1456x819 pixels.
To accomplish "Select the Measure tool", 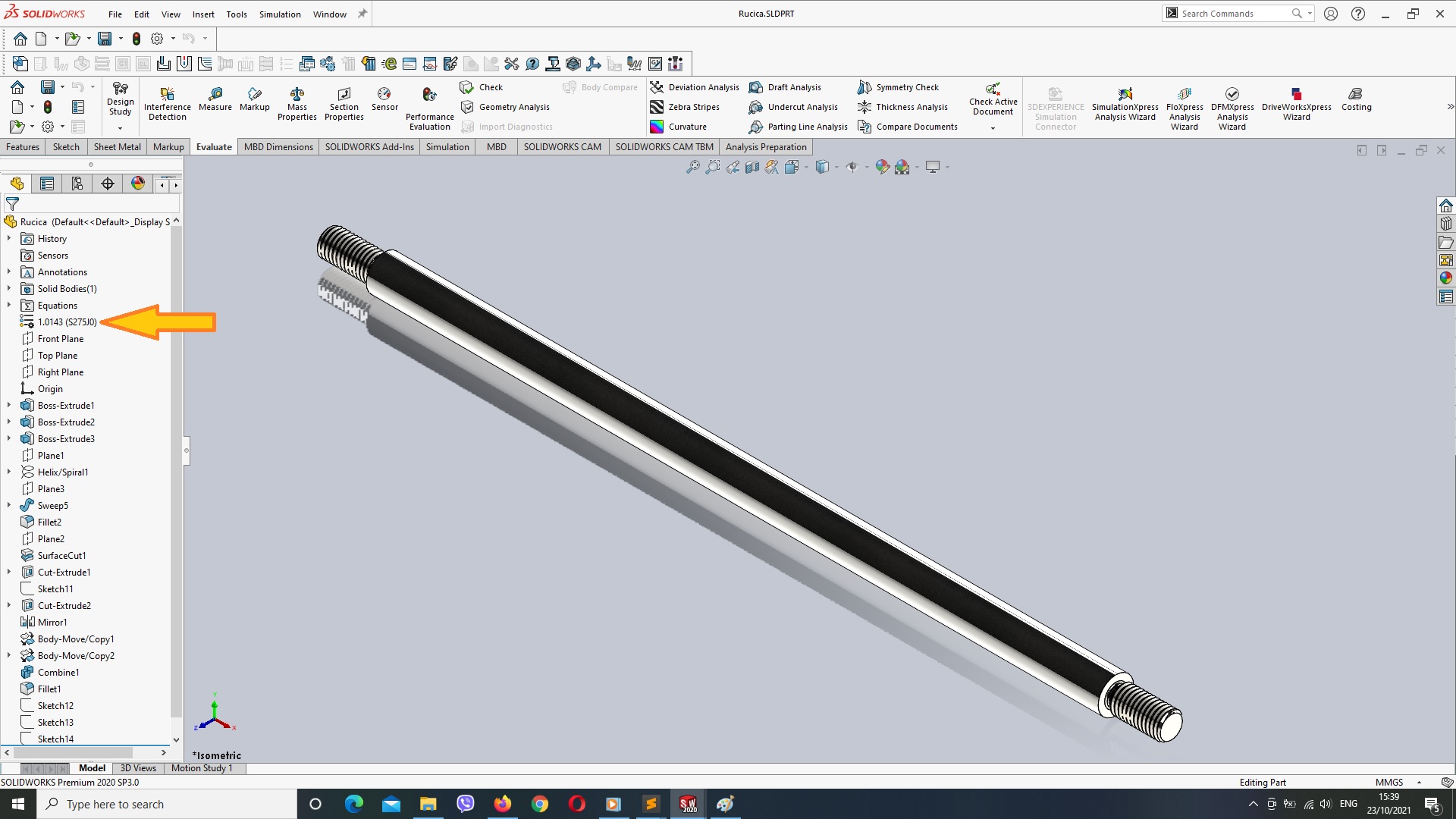I will coord(215,99).
